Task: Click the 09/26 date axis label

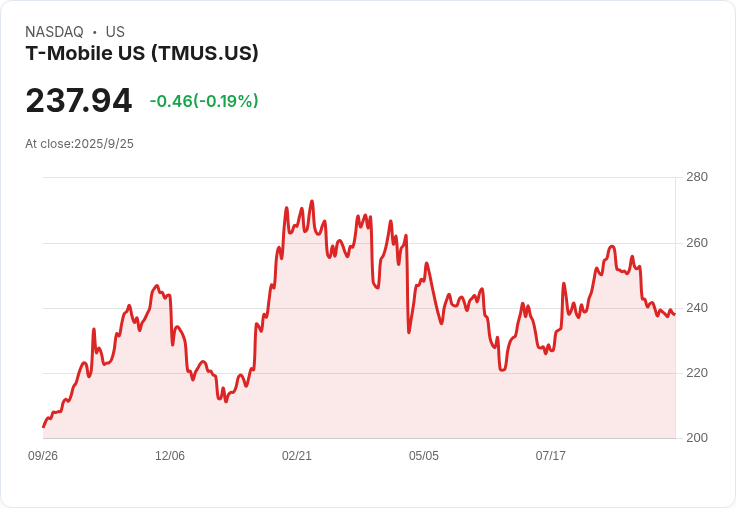Action: coord(43,456)
